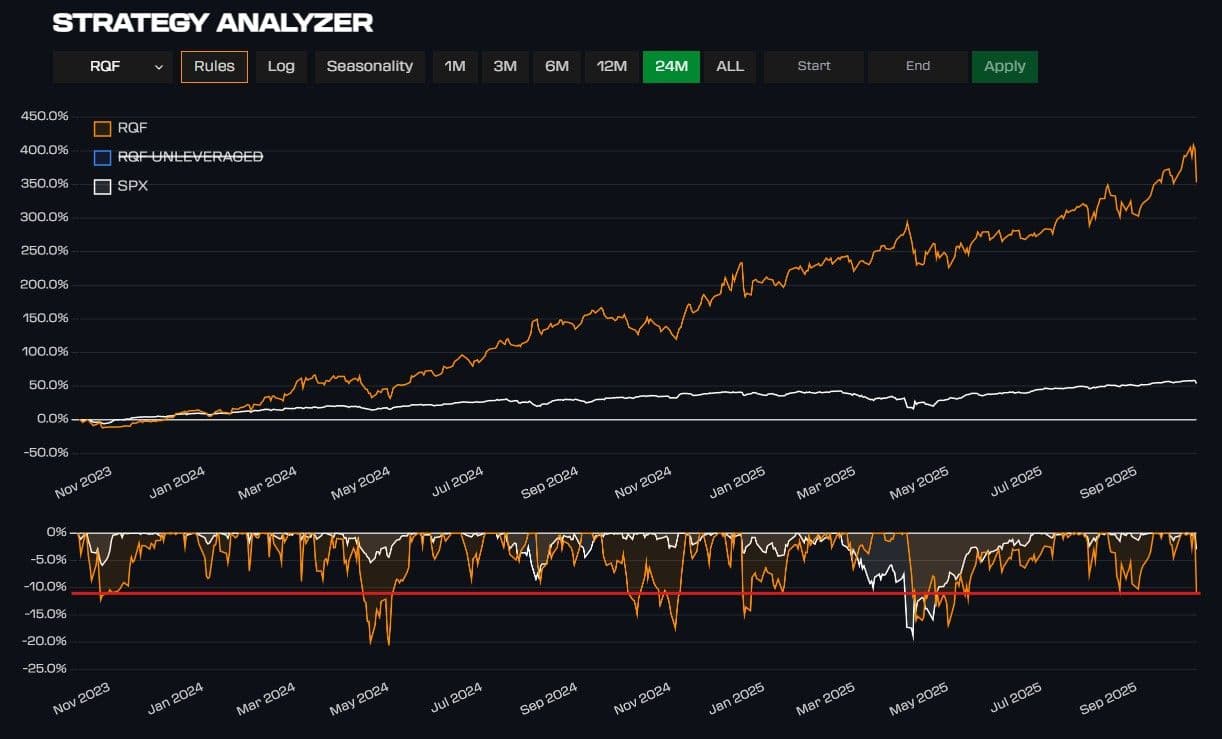Click the chevron arrow beside RQF
Screen dimensions: 1222x739
pyautogui.click(x=158, y=67)
